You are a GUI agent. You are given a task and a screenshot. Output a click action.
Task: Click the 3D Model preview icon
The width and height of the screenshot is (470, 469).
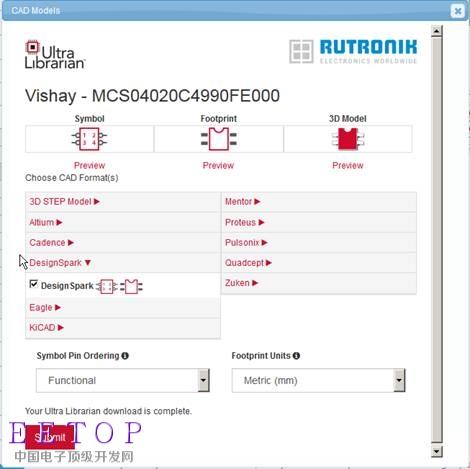[x=348, y=139]
